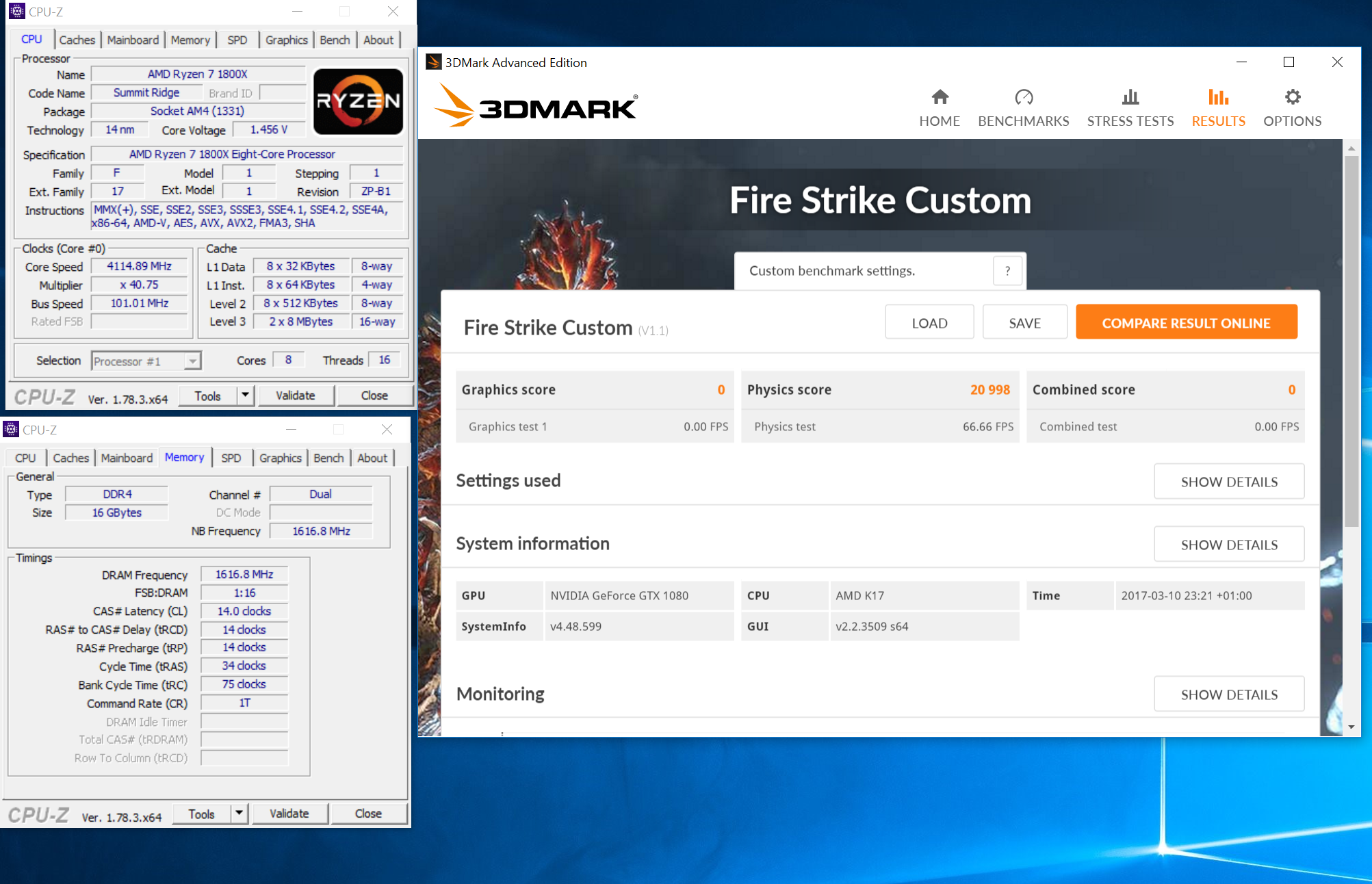Select the Core Speed value 4114.89 MHz
The image size is (1372, 884).
tap(139, 266)
